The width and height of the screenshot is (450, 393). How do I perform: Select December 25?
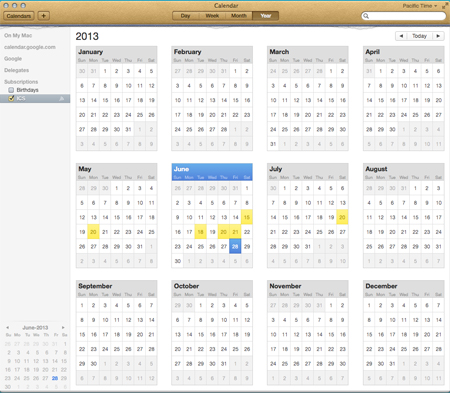tap(404, 349)
